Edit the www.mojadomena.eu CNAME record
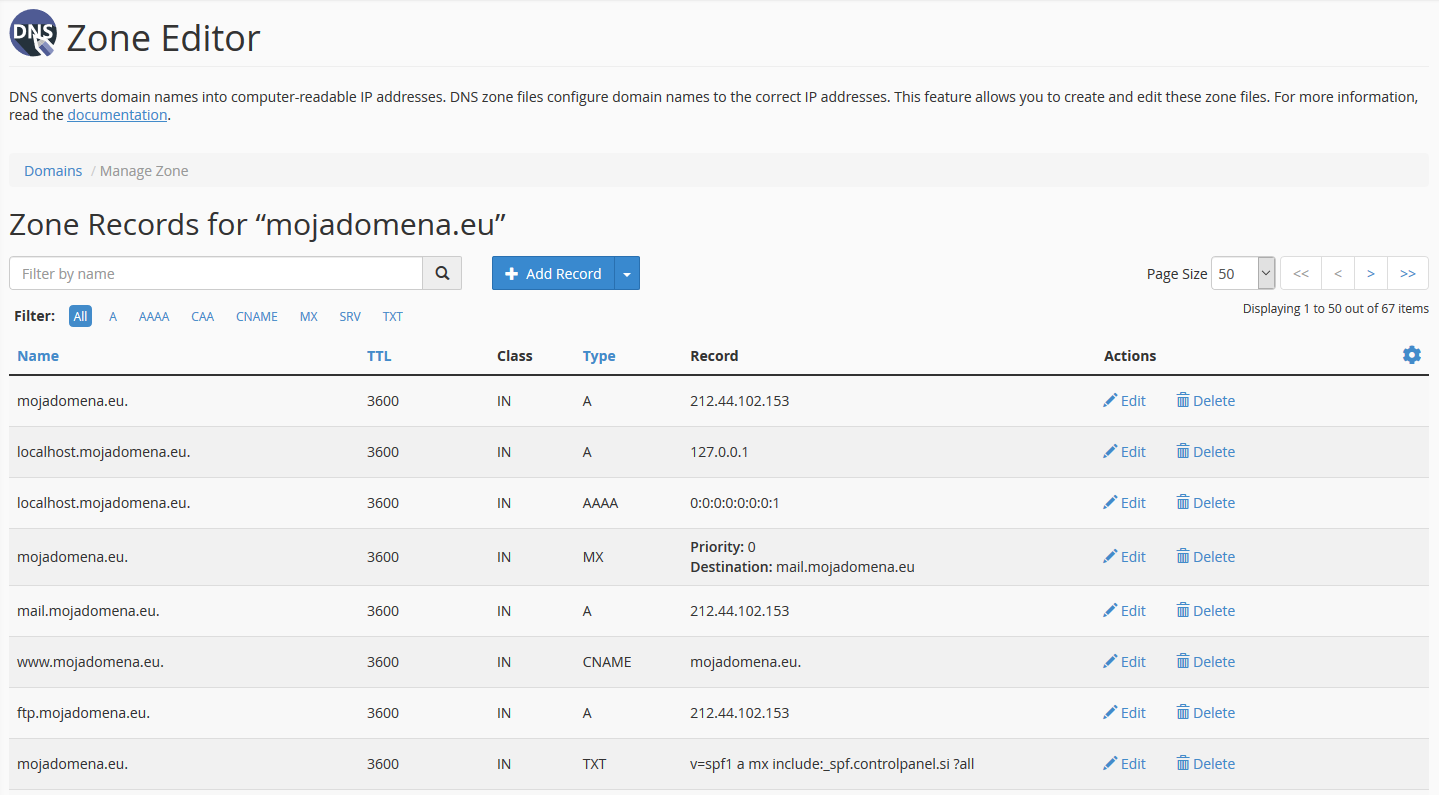The image size is (1439, 795). (1124, 662)
